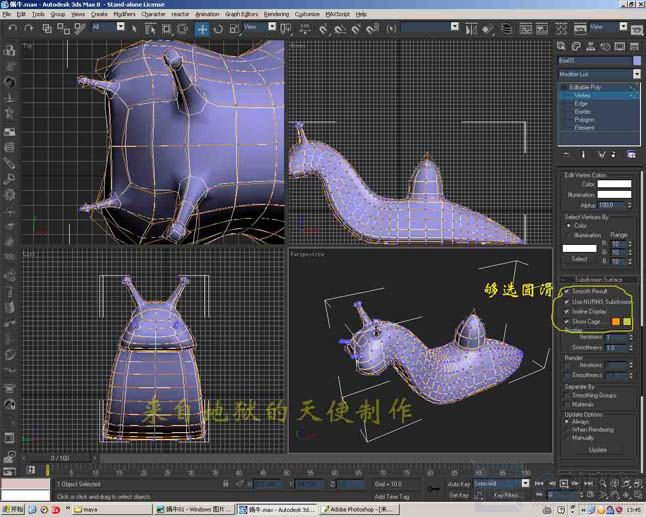The image size is (646, 517).
Task: Switch to the Motion command panel tab
Action: tap(605, 46)
